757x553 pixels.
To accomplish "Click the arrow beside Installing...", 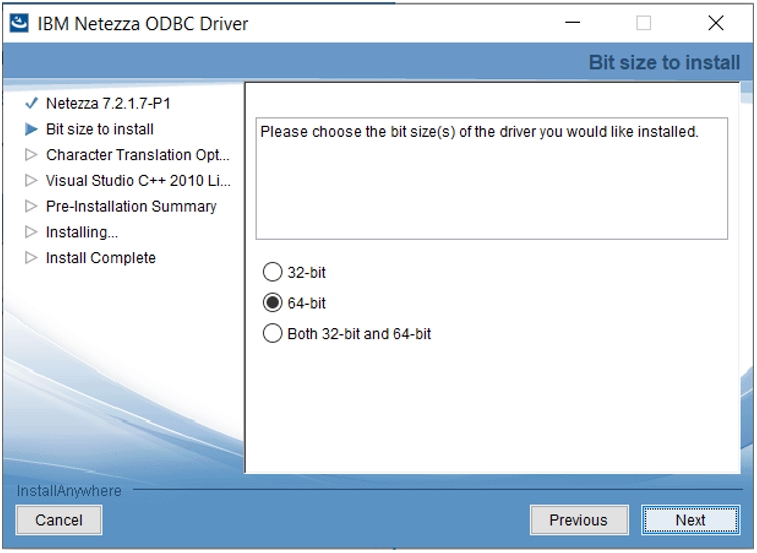I will pos(31,232).
